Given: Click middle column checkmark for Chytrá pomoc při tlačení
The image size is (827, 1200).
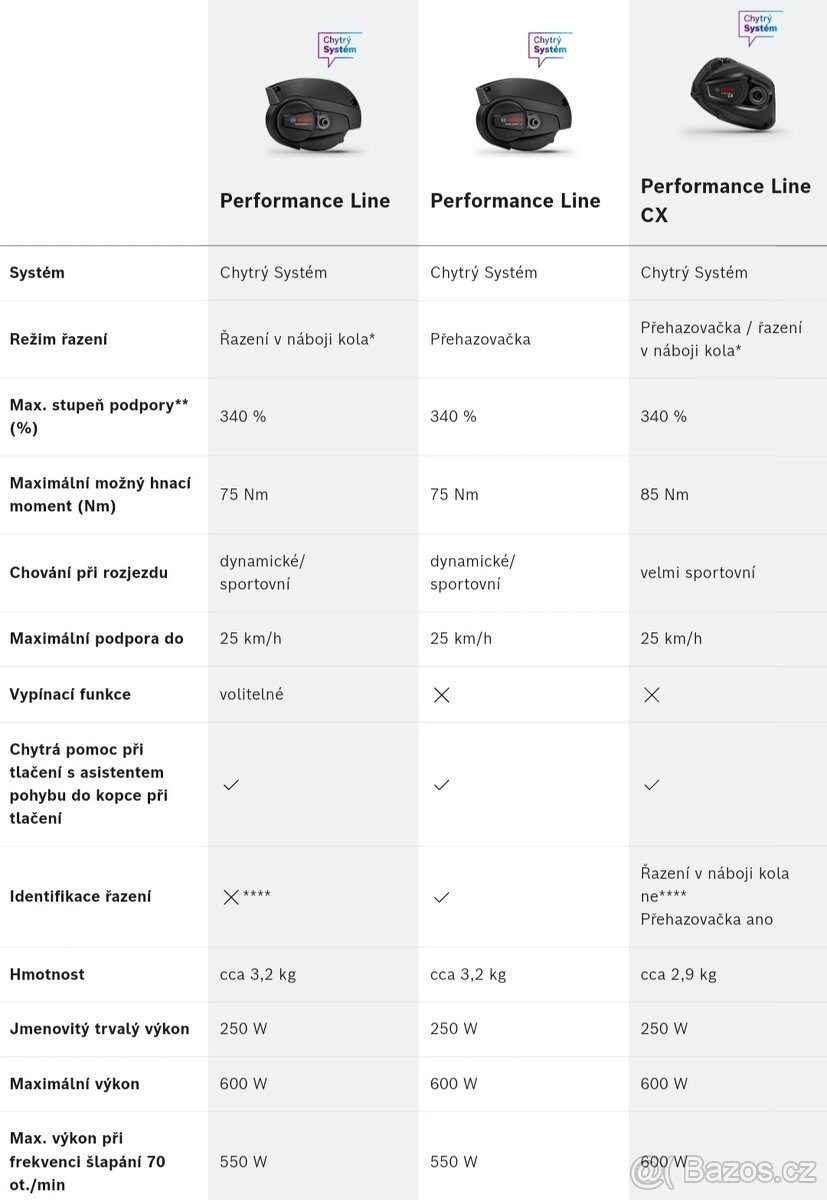Looking at the screenshot, I should (441, 785).
